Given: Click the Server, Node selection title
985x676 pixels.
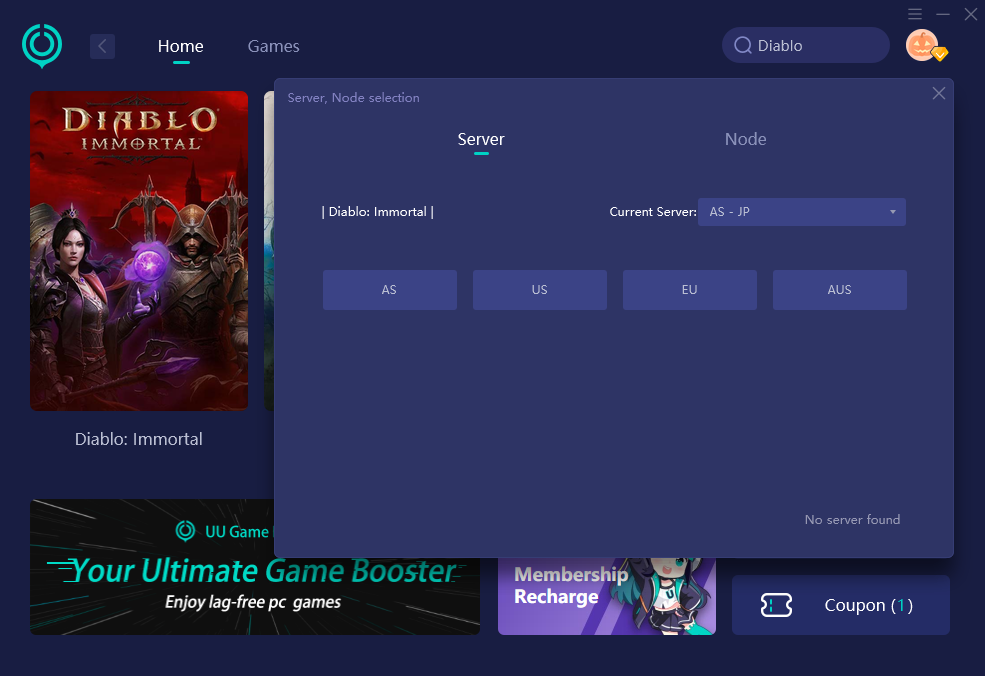Looking at the screenshot, I should (x=354, y=97).
